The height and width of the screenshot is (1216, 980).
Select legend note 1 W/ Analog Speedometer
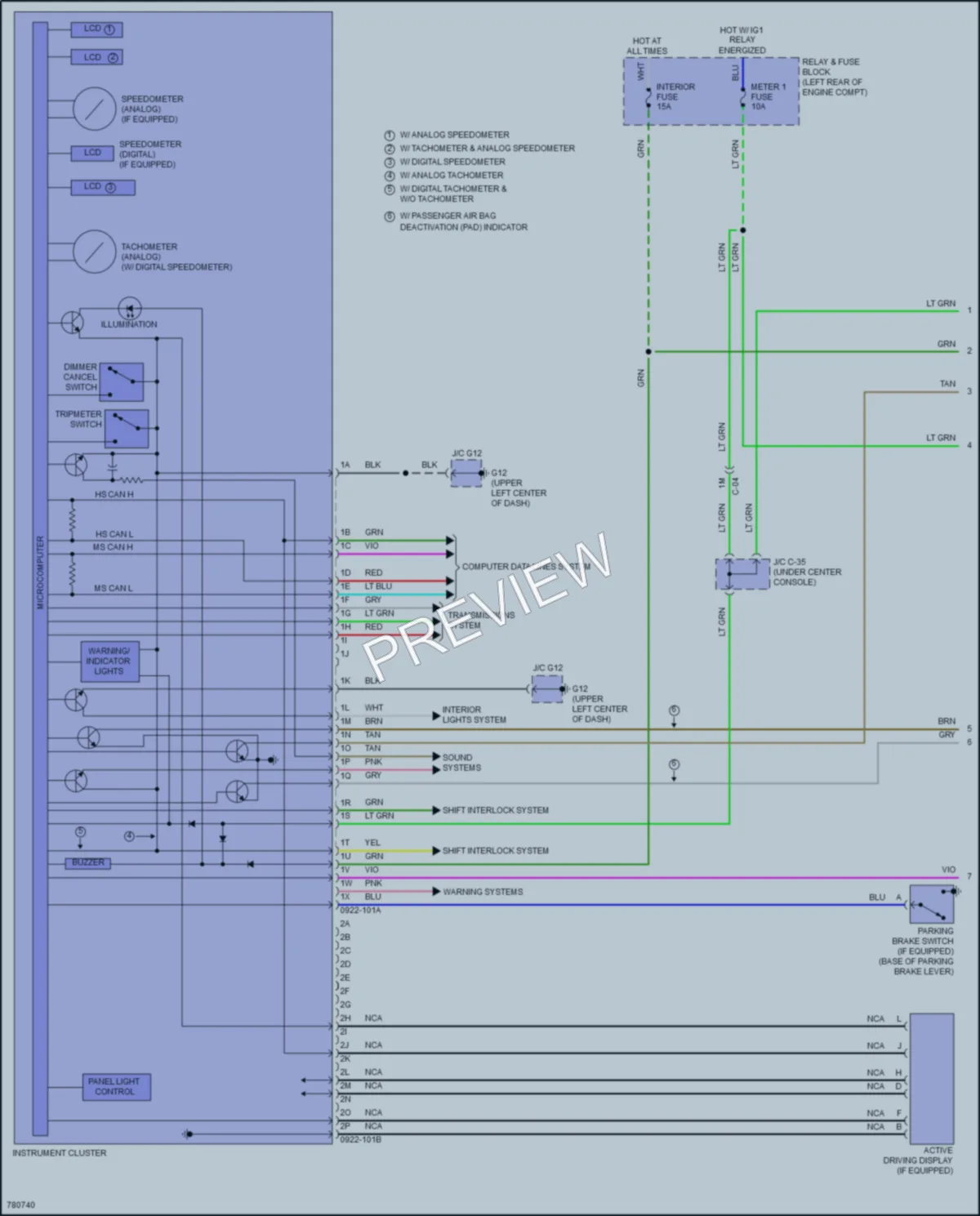pos(448,135)
